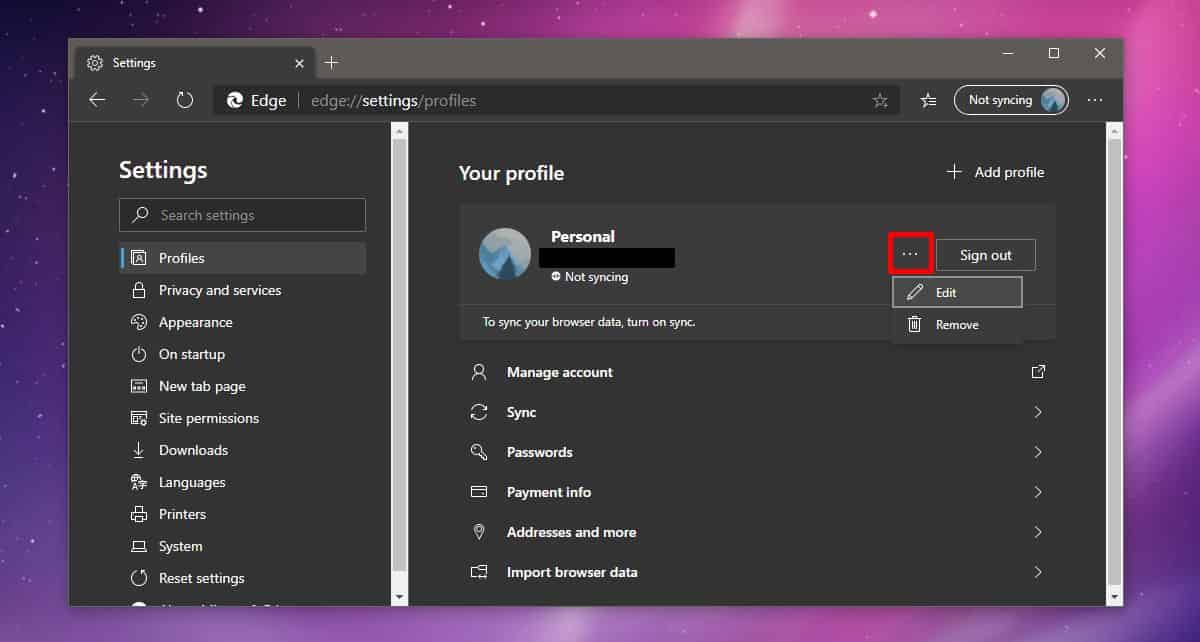Click the browser refresh icon
This screenshot has height=642, width=1200.
tap(184, 100)
